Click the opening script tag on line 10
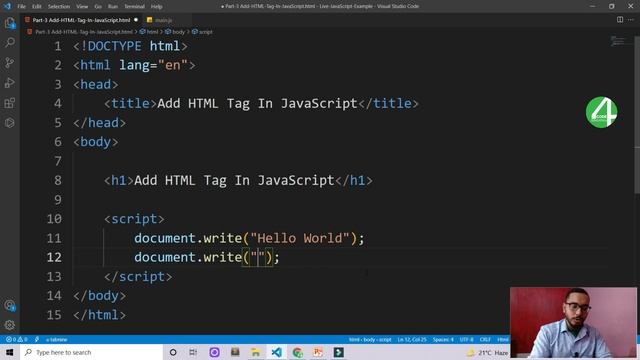Image resolution: width=640 pixels, height=360 pixels. pos(134,219)
